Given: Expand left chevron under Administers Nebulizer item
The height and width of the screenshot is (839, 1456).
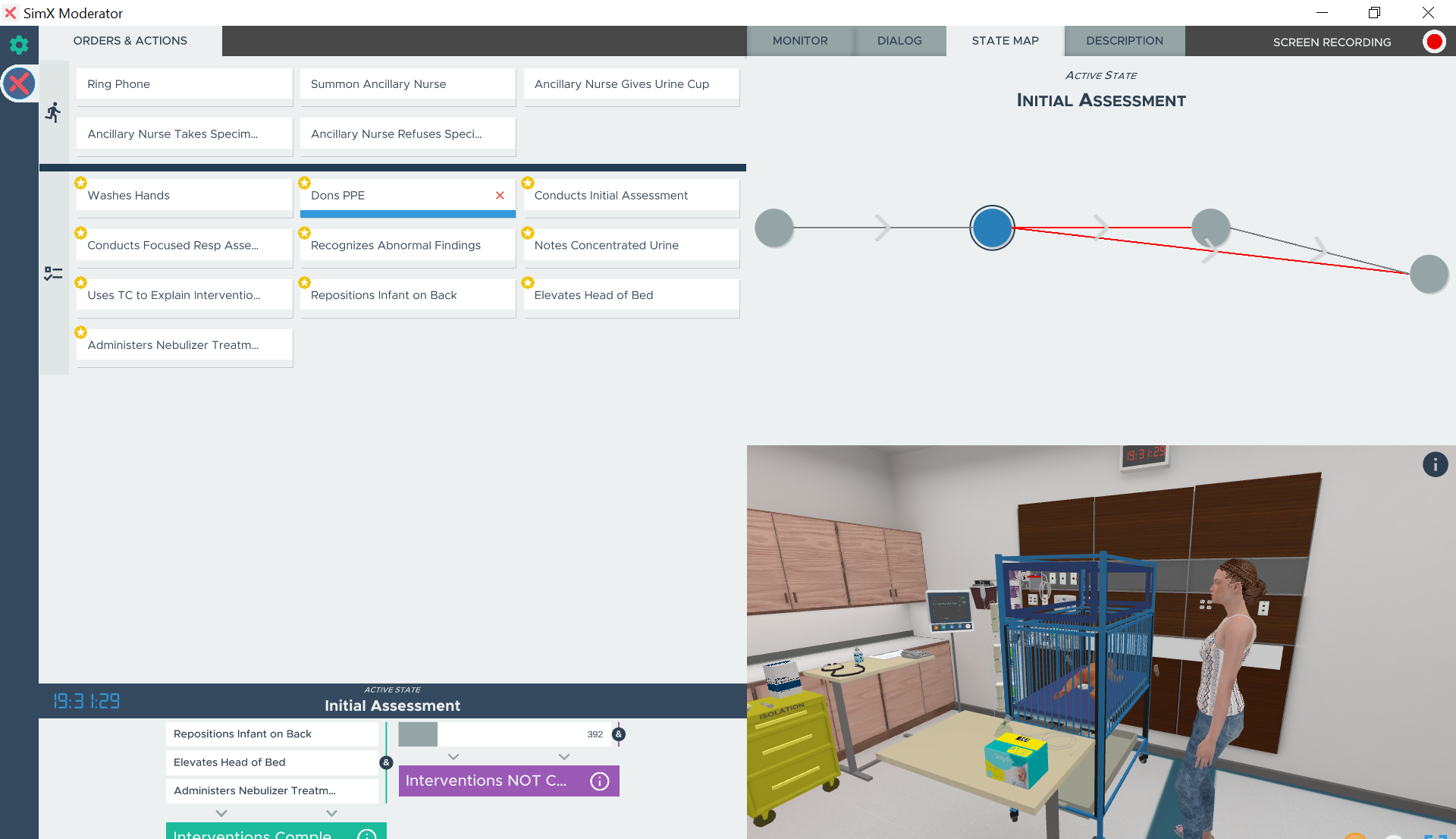Looking at the screenshot, I should 221,813.
